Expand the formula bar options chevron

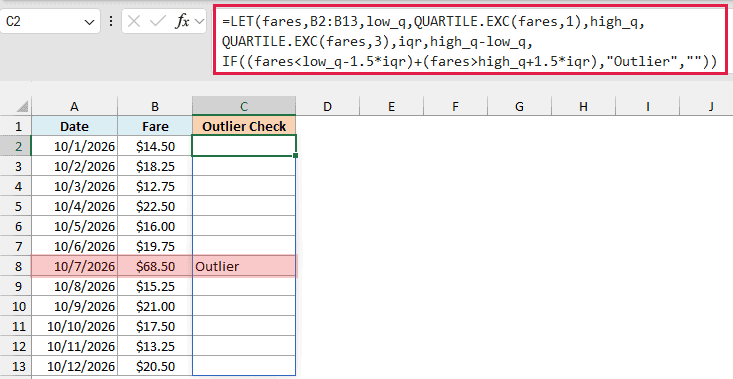coord(200,21)
